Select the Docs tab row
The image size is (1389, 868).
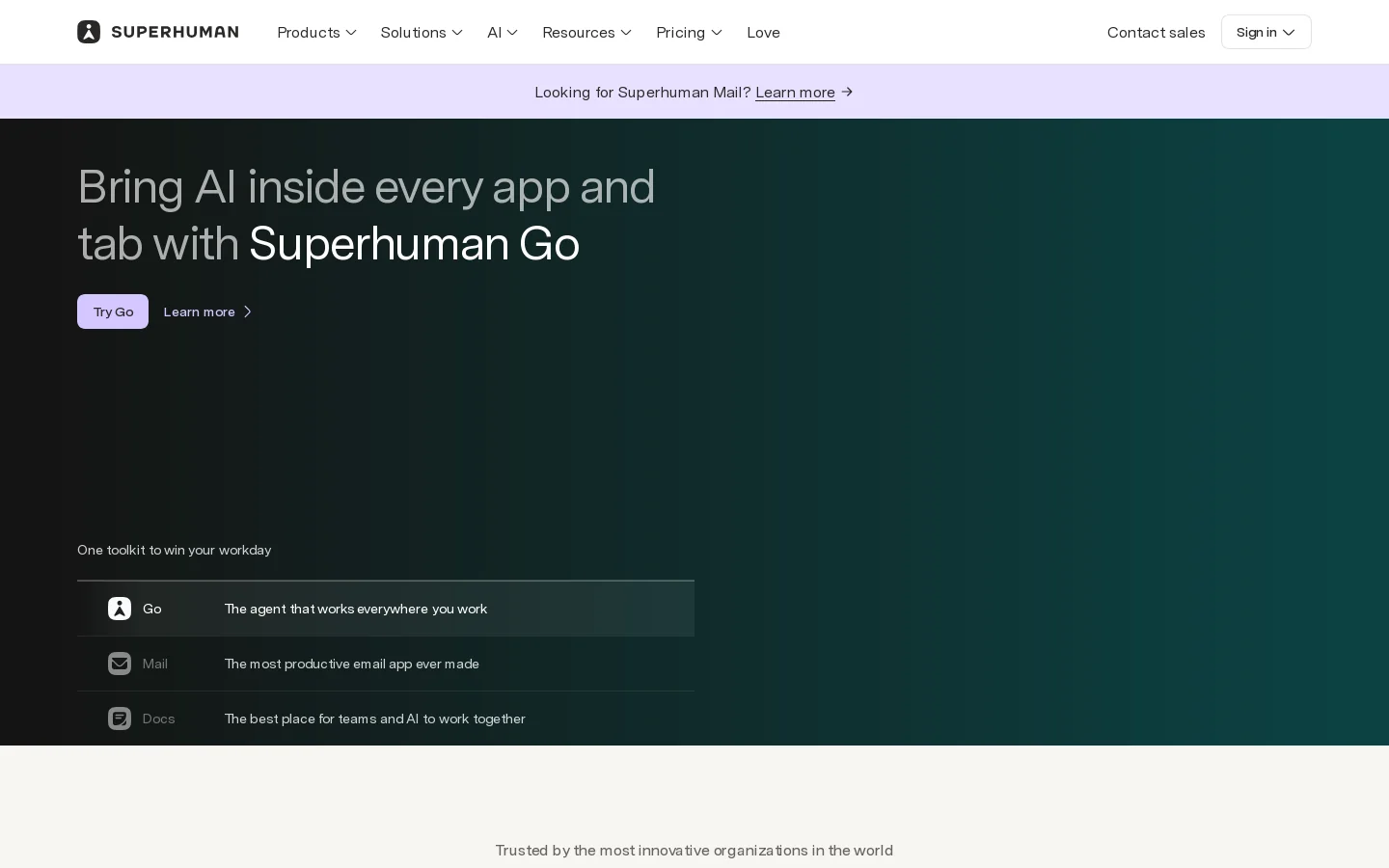pos(386,719)
